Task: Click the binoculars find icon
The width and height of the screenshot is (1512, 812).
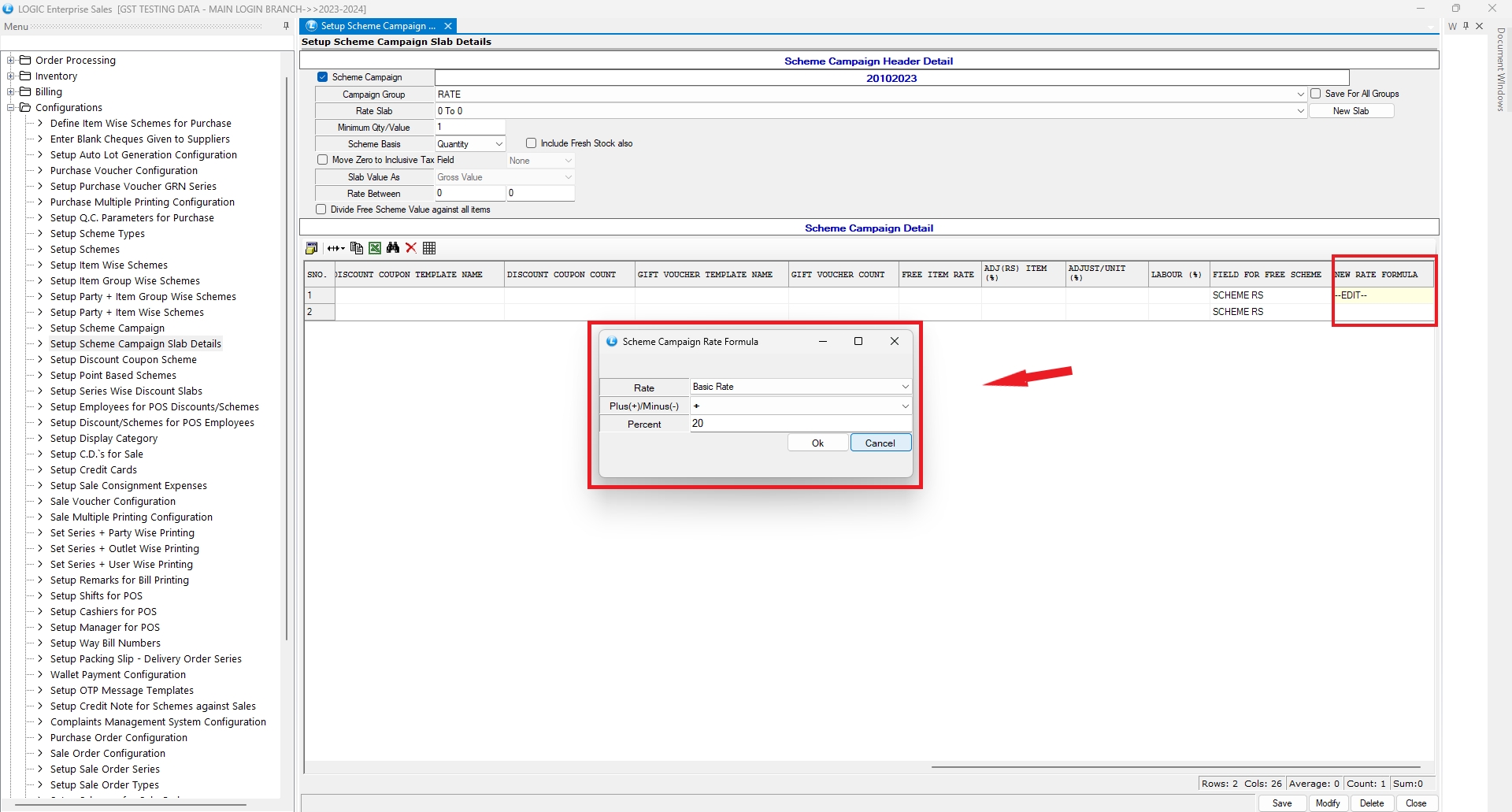Action: click(393, 248)
